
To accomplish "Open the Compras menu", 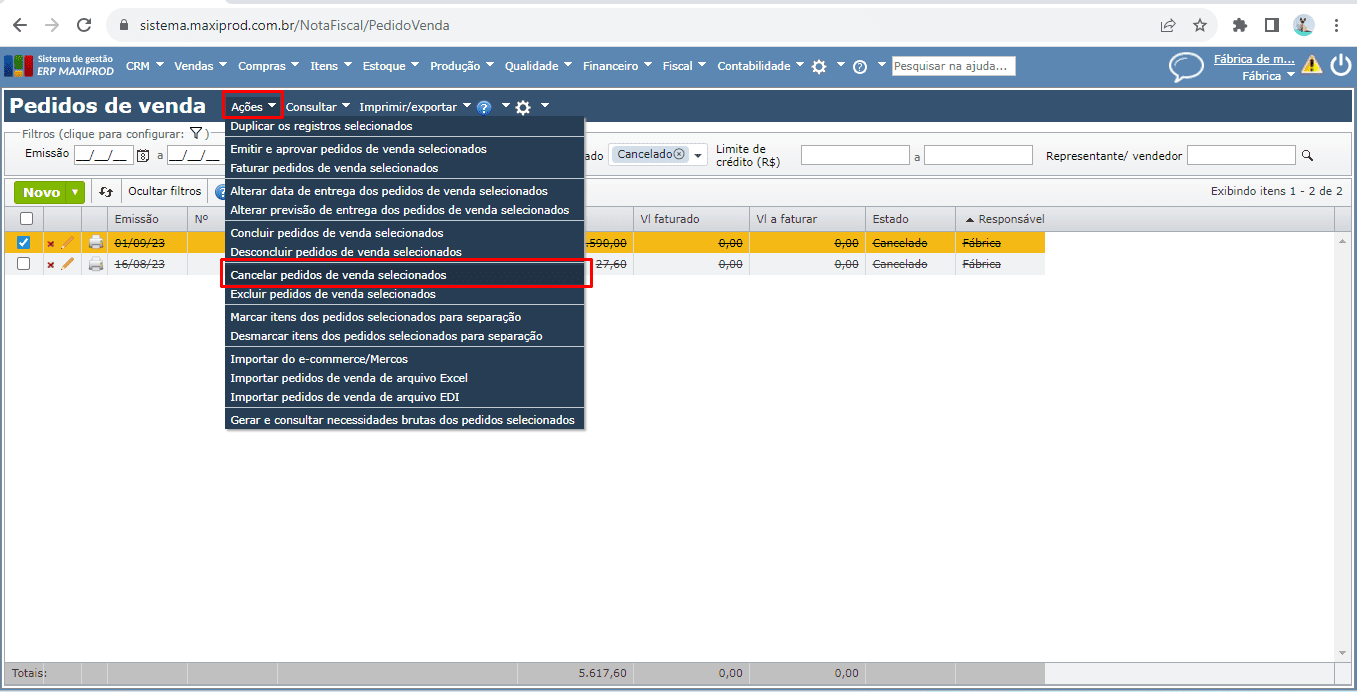I will click(268, 66).
